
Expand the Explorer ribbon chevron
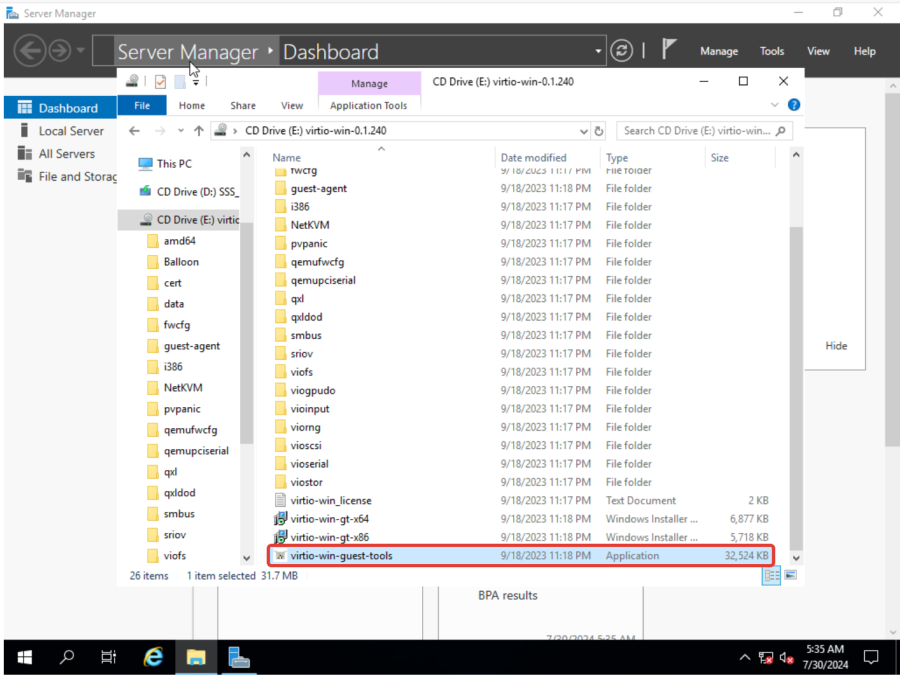tap(774, 104)
